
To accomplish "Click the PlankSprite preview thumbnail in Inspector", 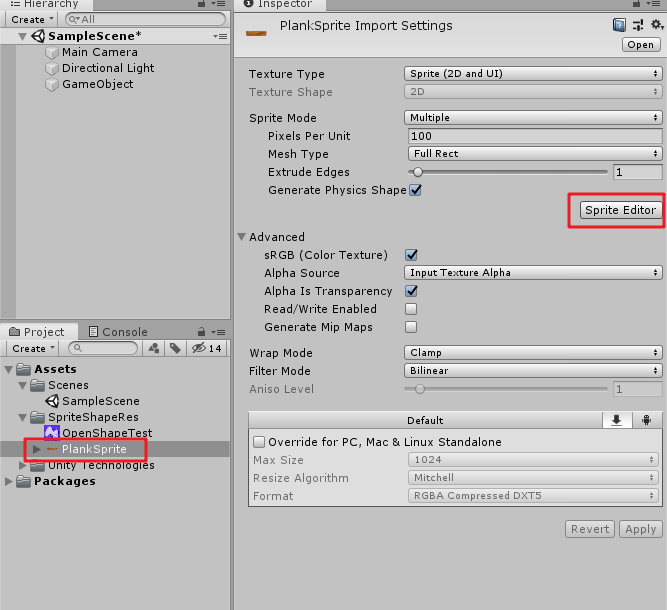I will pyautogui.click(x=256, y=34).
